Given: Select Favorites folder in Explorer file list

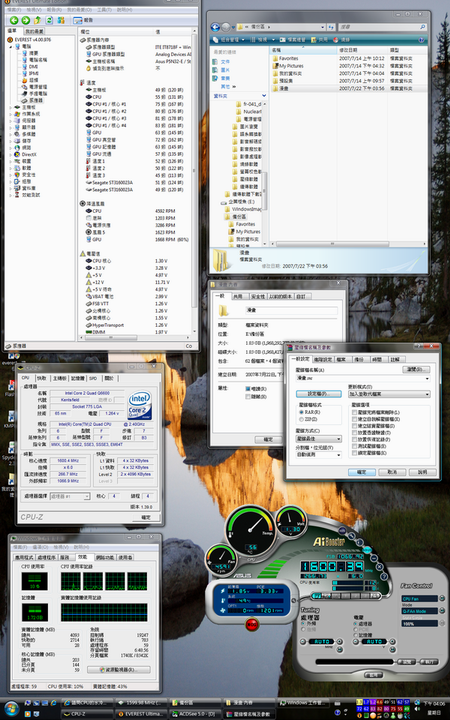Looking at the screenshot, I should point(285,58).
